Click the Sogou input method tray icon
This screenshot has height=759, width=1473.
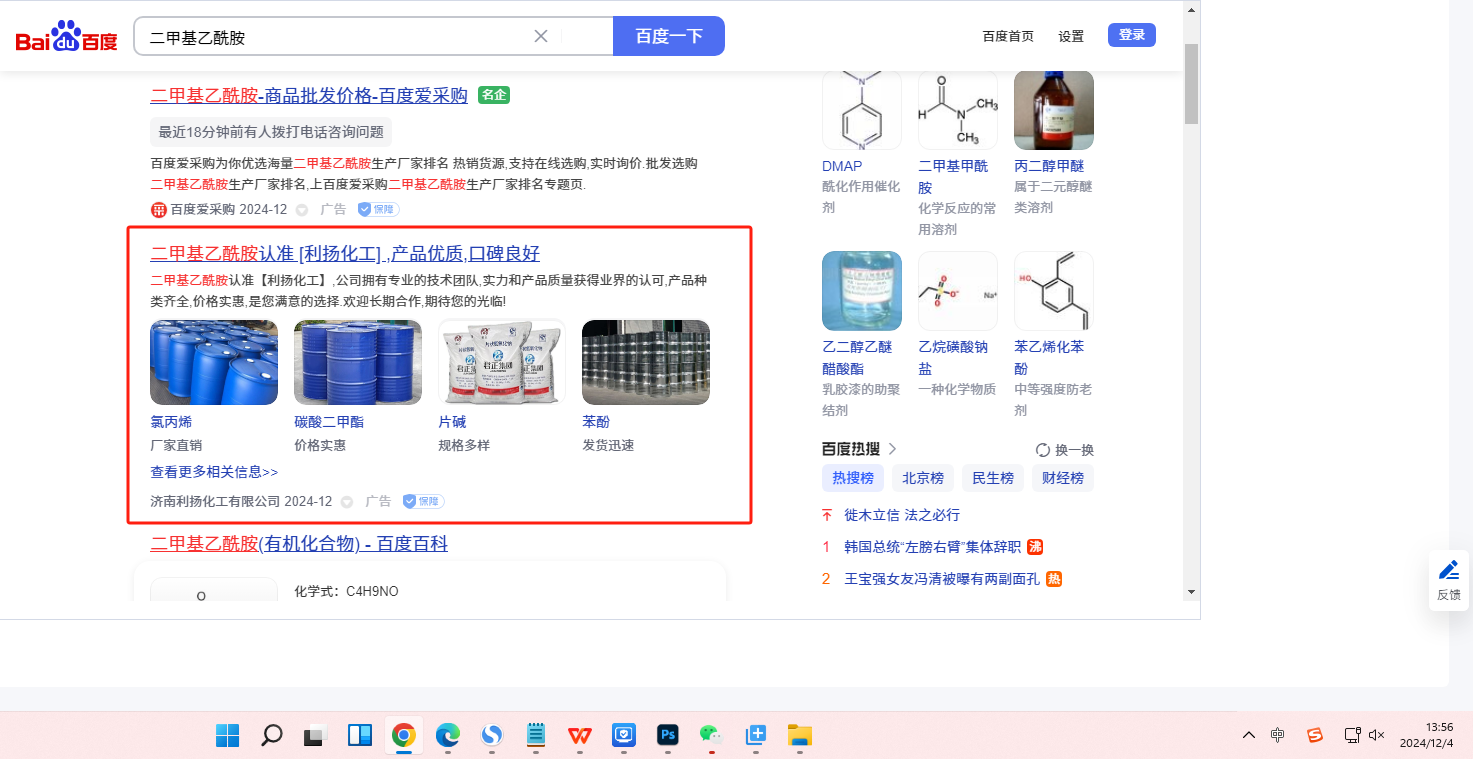1315,735
